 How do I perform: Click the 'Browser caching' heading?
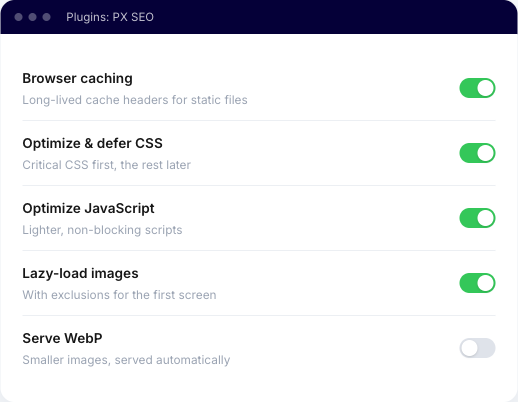(77, 79)
